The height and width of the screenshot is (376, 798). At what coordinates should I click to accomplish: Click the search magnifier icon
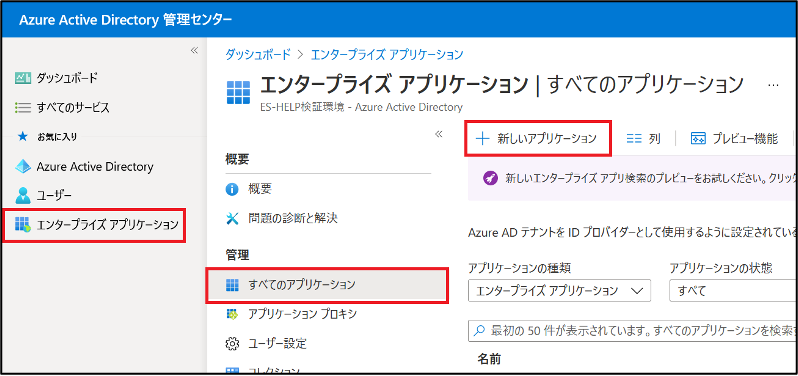pos(479,331)
